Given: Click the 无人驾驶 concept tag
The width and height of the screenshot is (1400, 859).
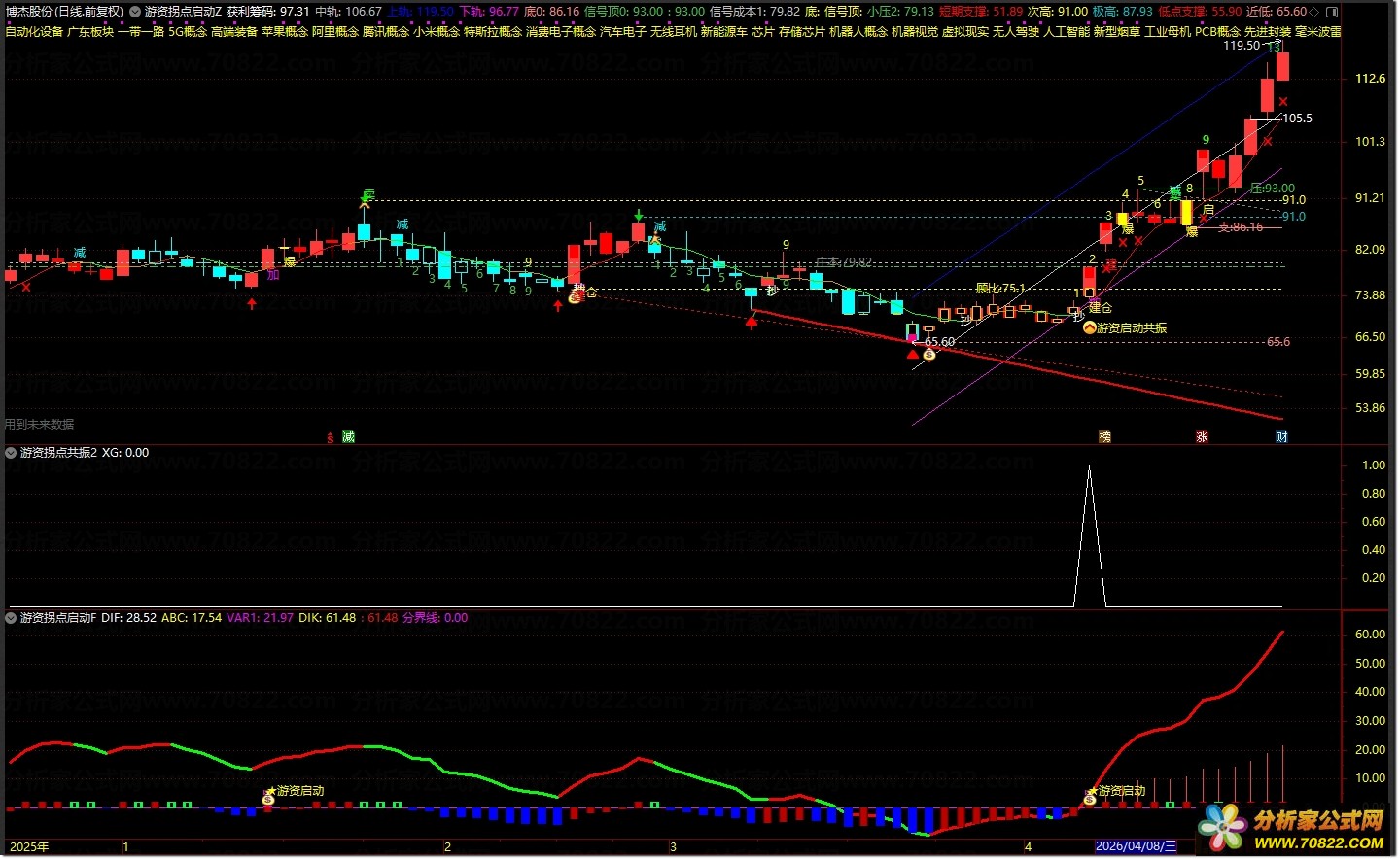Looking at the screenshot, I should click(x=1016, y=32).
